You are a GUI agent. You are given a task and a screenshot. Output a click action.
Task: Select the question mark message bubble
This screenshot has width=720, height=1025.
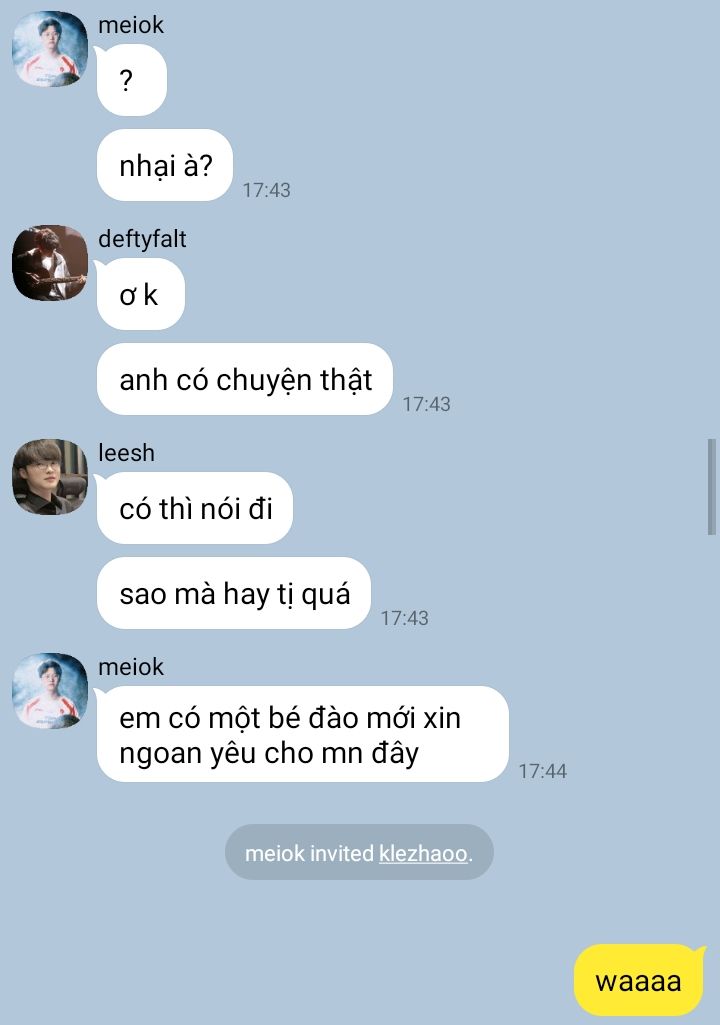[131, 80]
